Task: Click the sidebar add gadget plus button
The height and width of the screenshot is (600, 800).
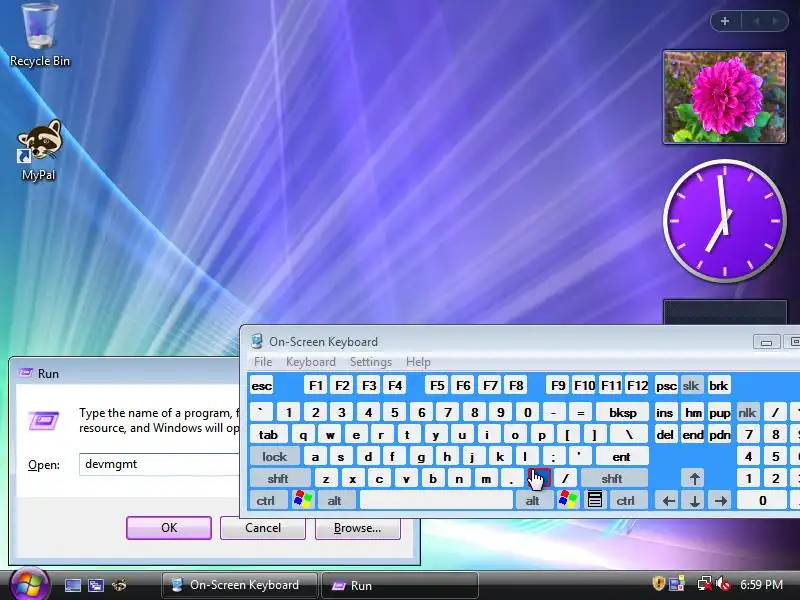Action: [725, 21]
